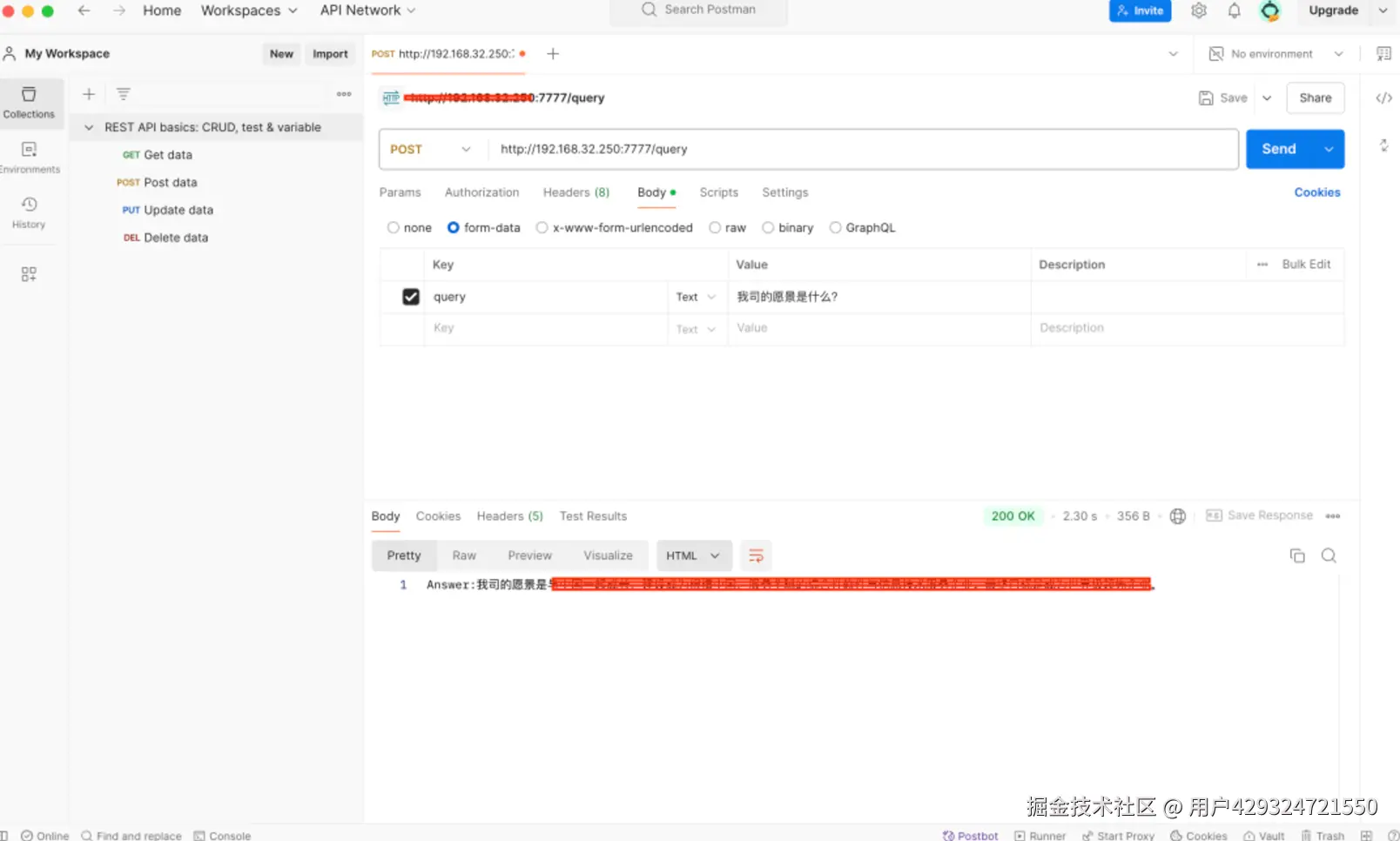
Task: Open configure workspace sidebar icon
Action: (29, 274)
